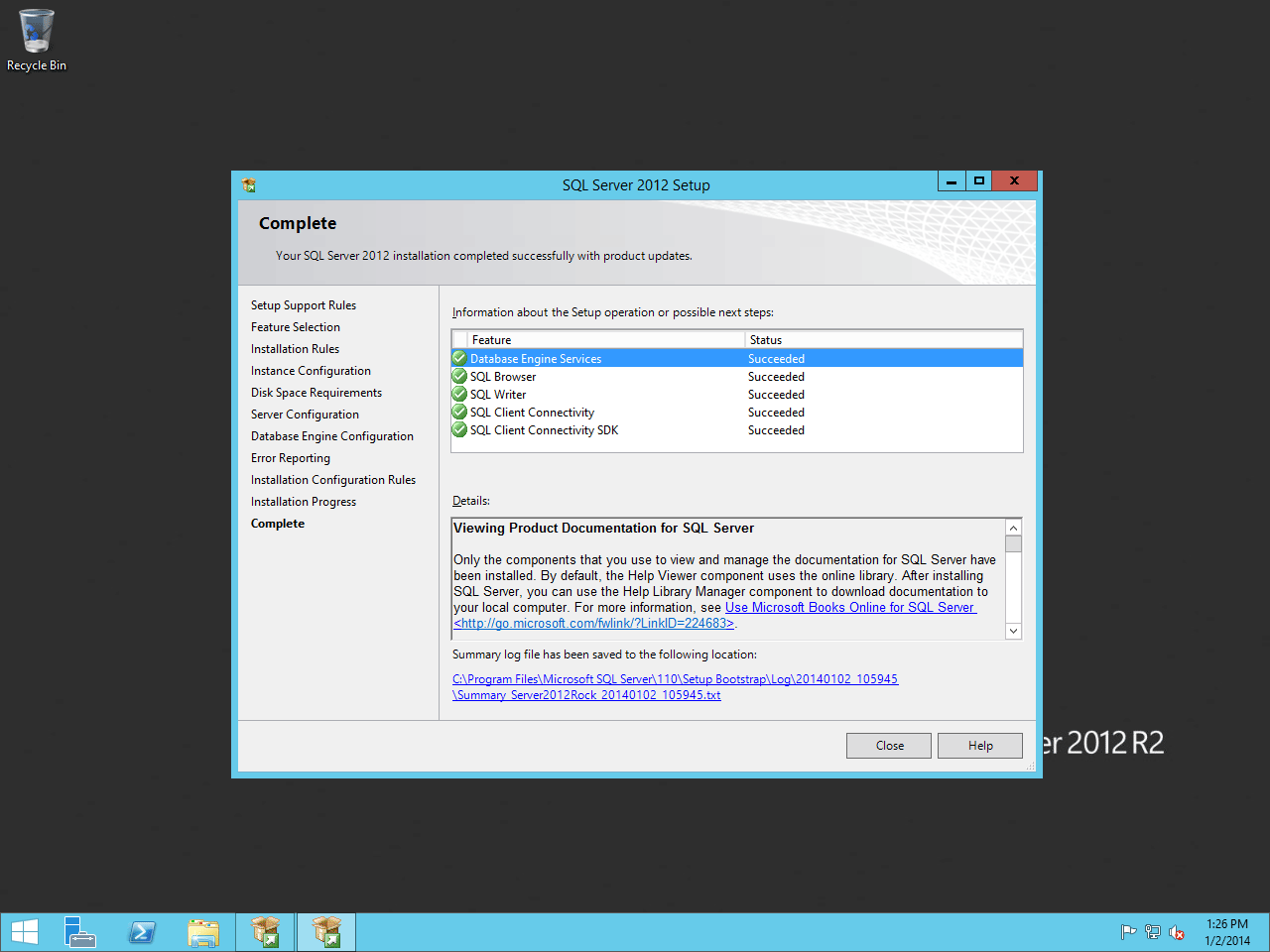Launch PowerShell from the taskbar
Screen dimensions: 1270x952
[142, 932]
